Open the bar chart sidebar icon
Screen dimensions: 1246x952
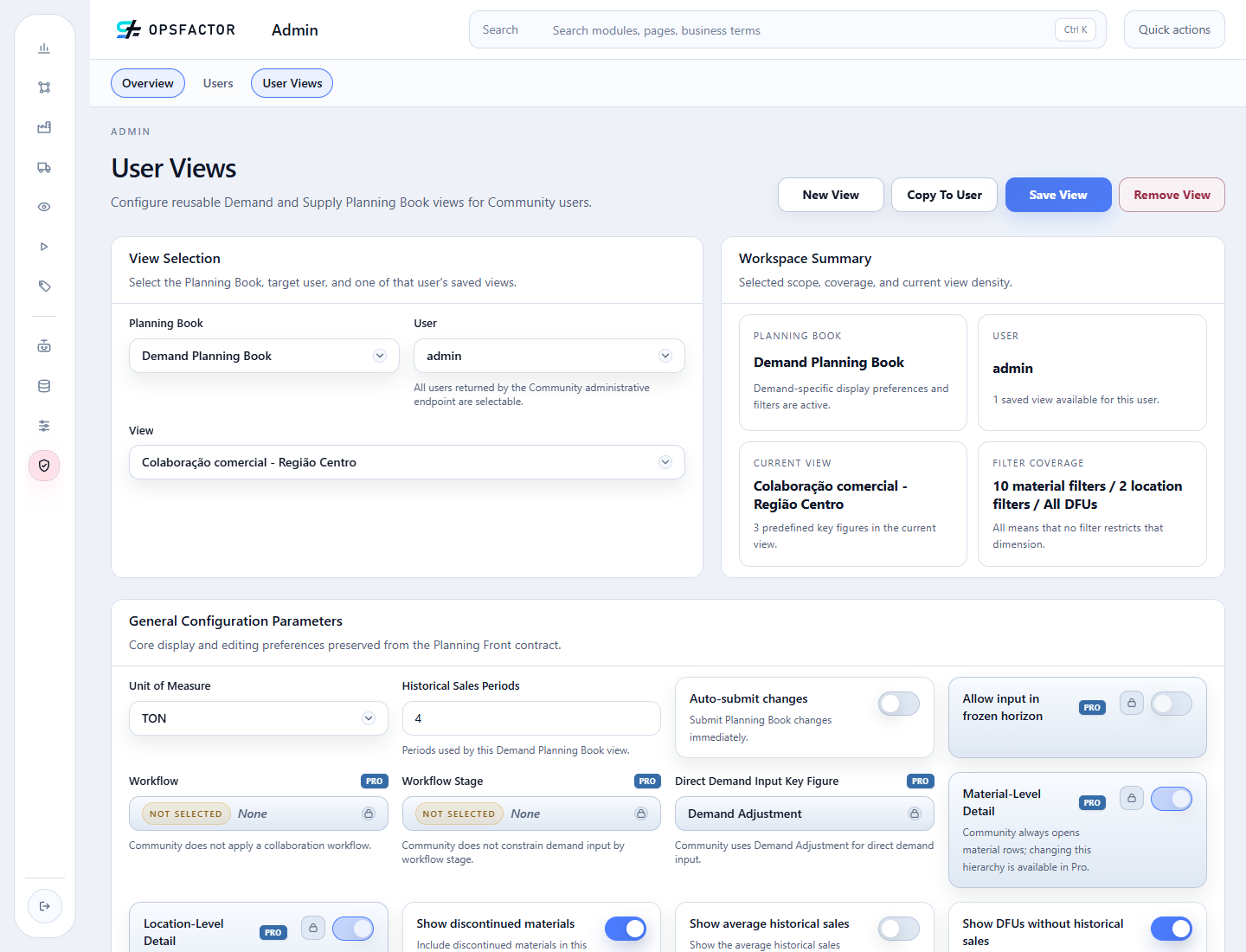point(44,48)
